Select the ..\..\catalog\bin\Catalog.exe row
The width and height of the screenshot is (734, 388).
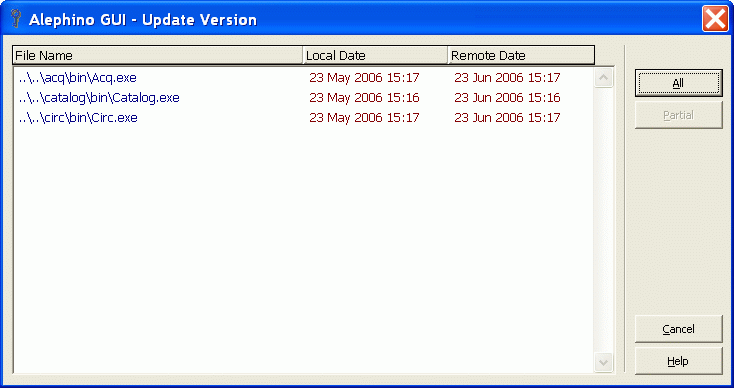point(303,97)
